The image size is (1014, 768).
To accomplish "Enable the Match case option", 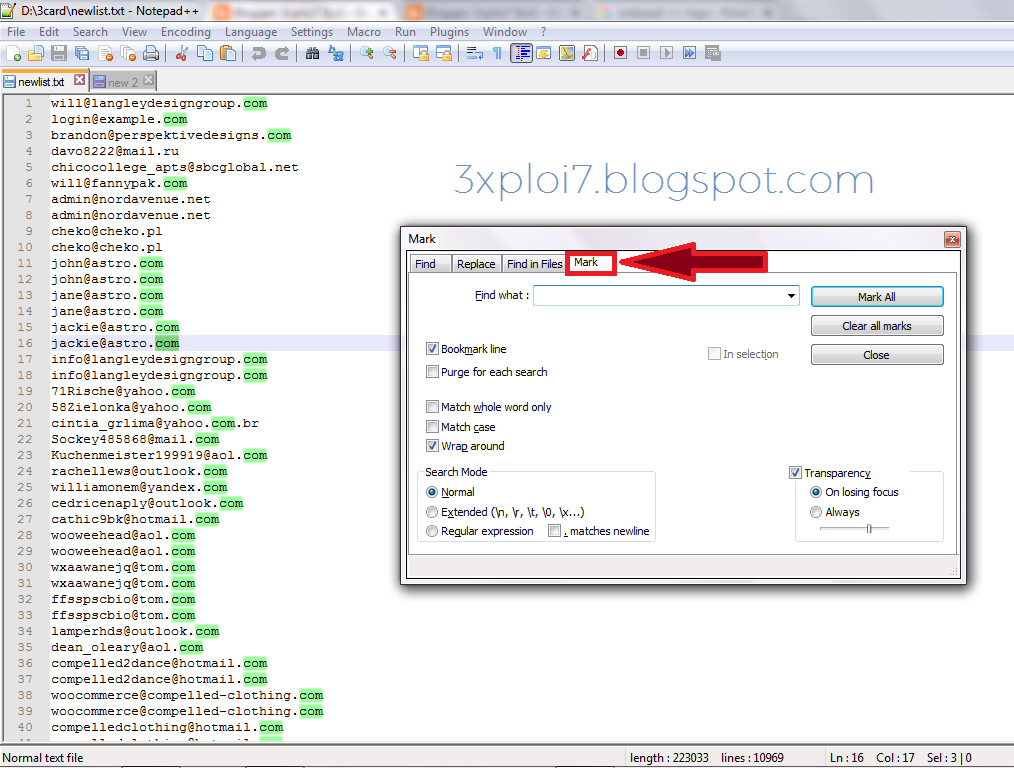I will (x=432, y=426).
